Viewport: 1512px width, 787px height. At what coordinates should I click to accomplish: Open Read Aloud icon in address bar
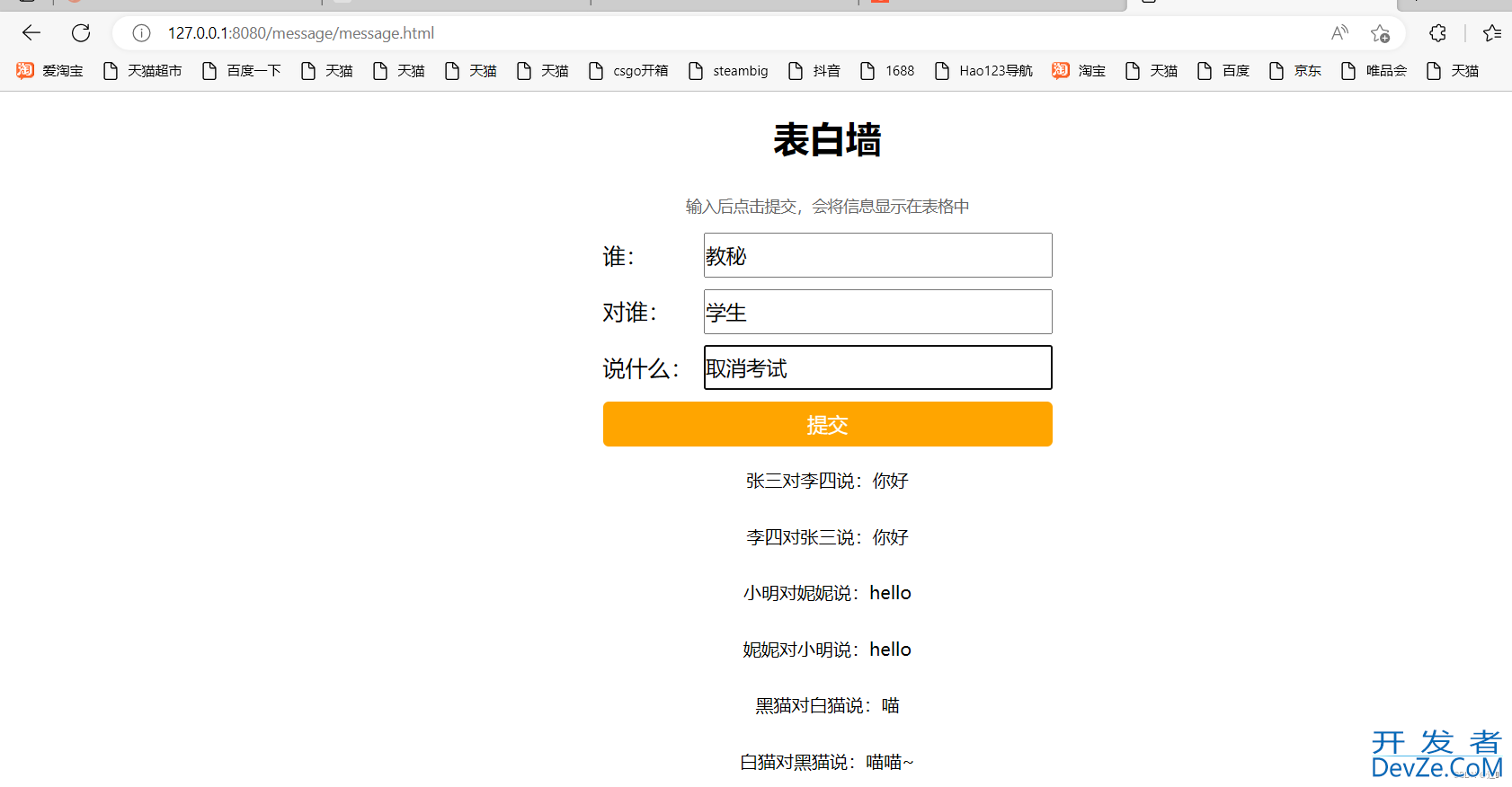click(1339, 33)
